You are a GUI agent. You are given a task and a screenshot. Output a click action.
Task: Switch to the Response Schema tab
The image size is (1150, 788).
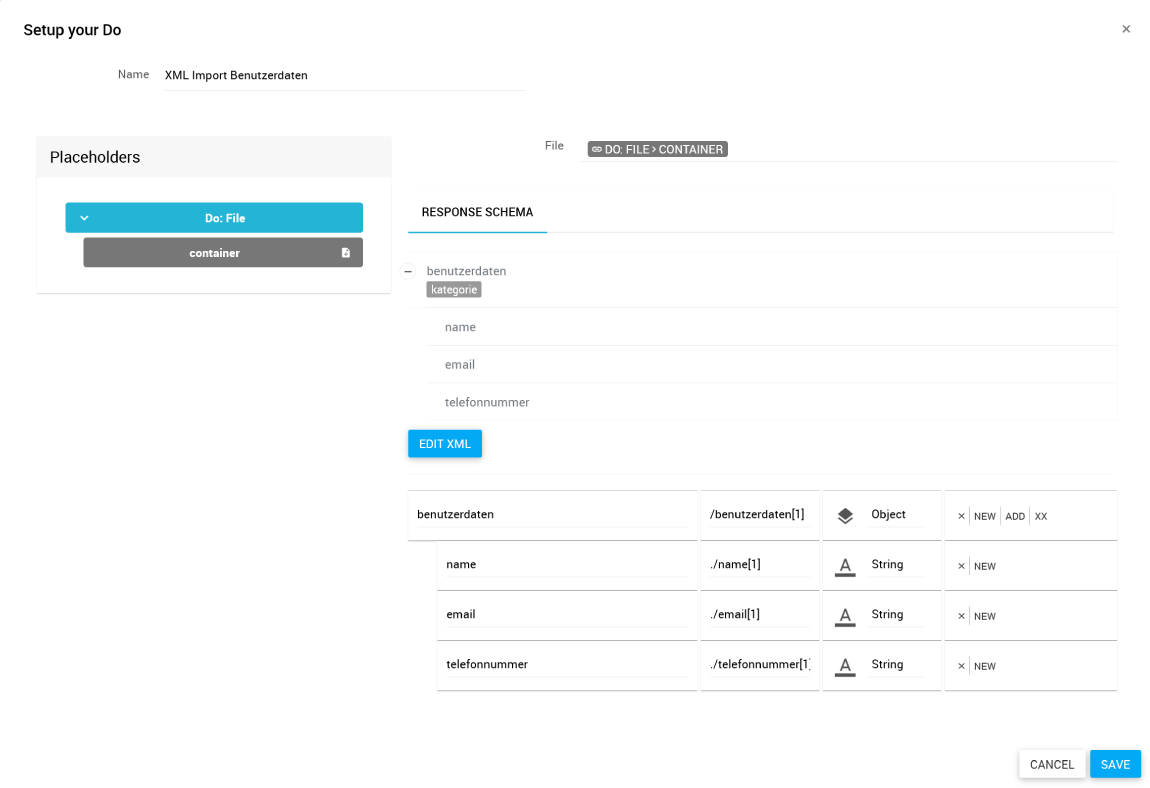coord(477,212)
